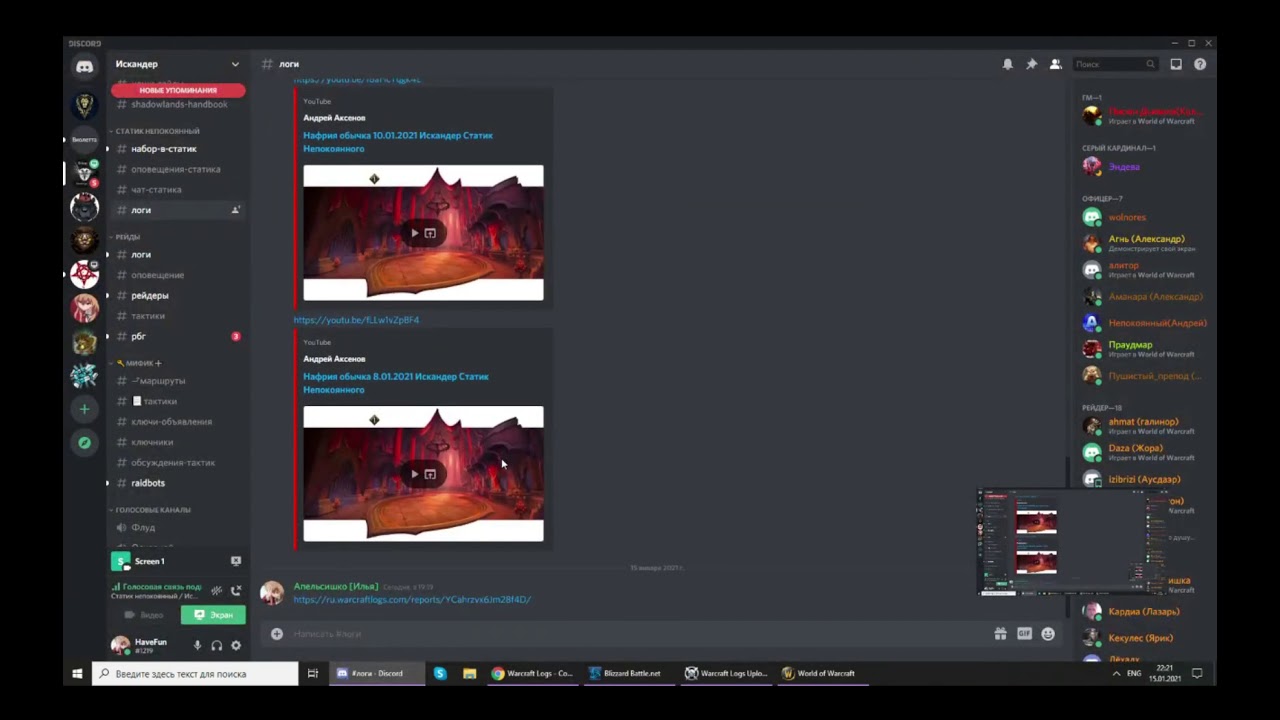Open title Нафрия обычка 10.01.2021 link
This screenshot has height=720, width=1280.
point(398,142)
